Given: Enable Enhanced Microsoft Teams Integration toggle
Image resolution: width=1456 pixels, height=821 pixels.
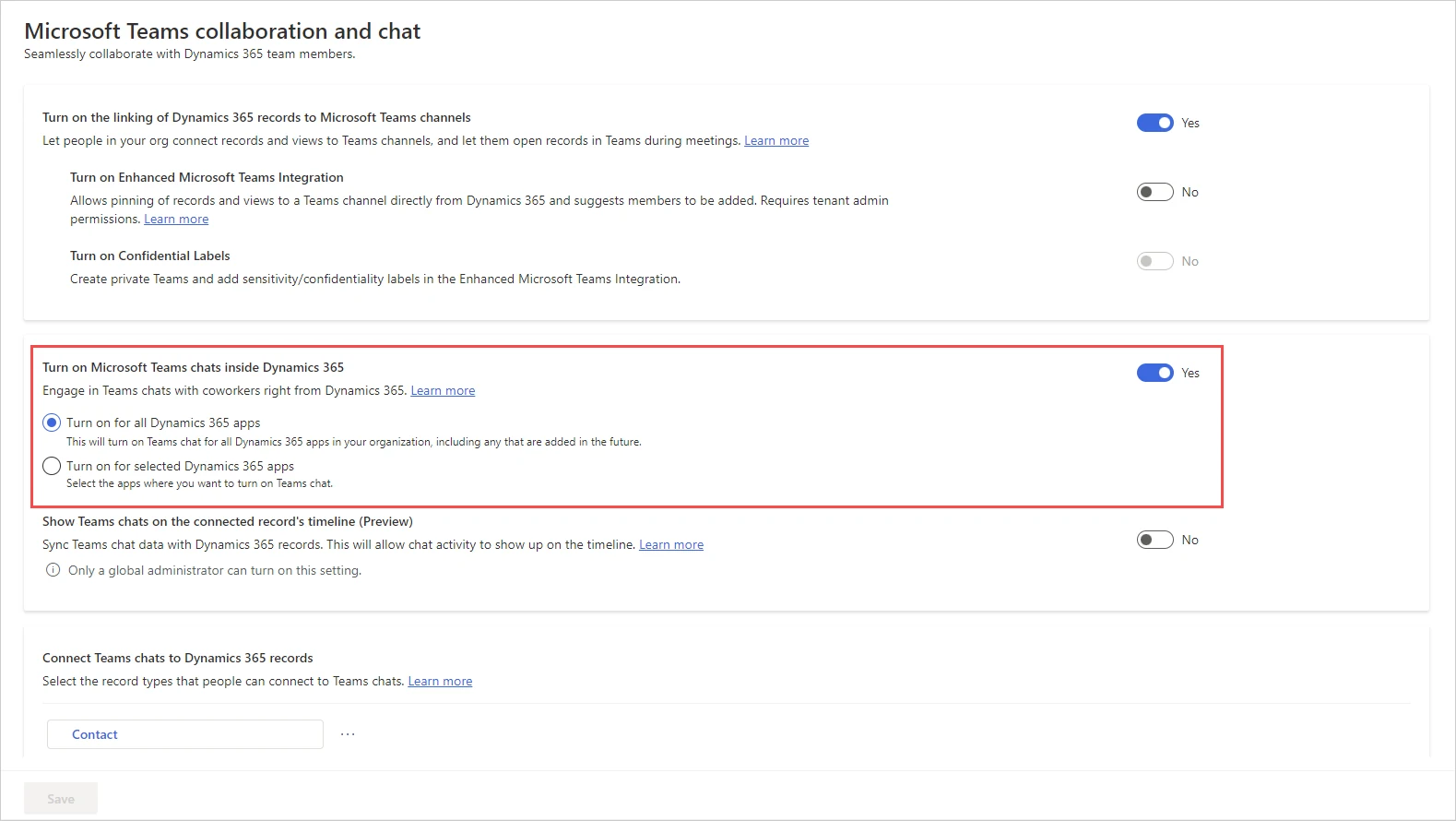Looking at the screenshot, I should (1154, 192).
